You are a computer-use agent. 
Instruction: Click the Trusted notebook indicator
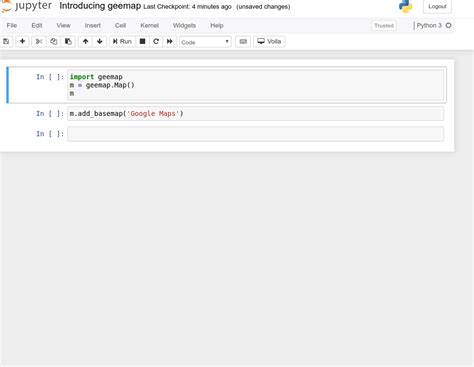[x=384, y=26]
